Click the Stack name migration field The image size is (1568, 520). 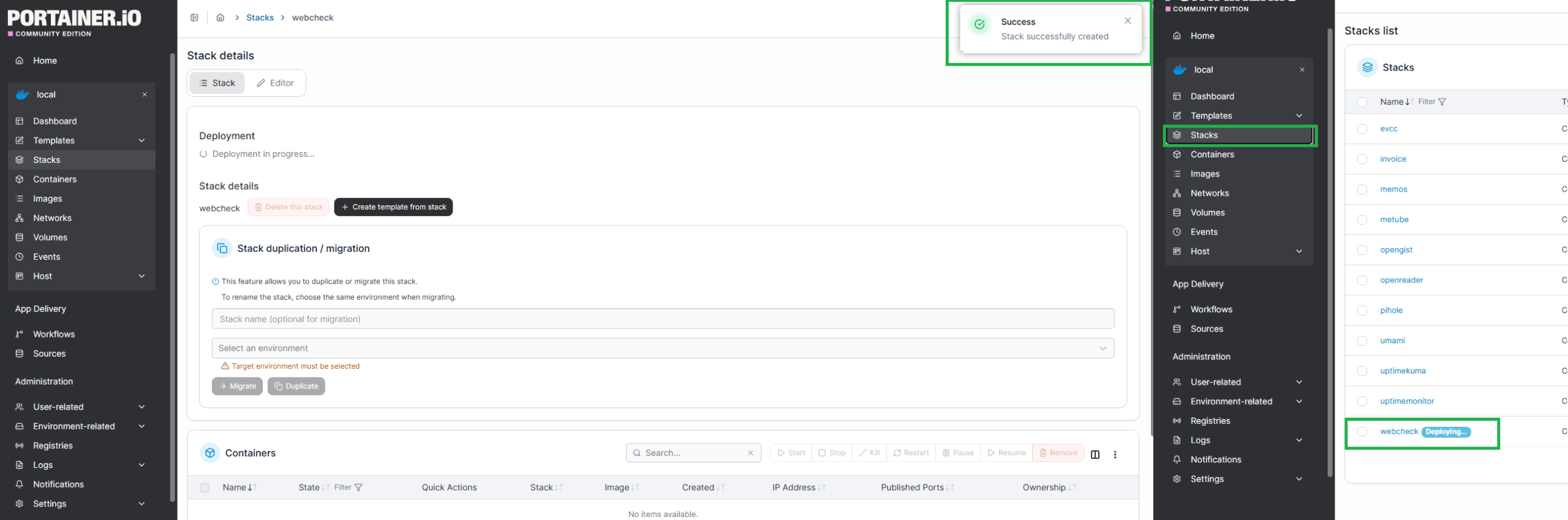click(663, 318)
